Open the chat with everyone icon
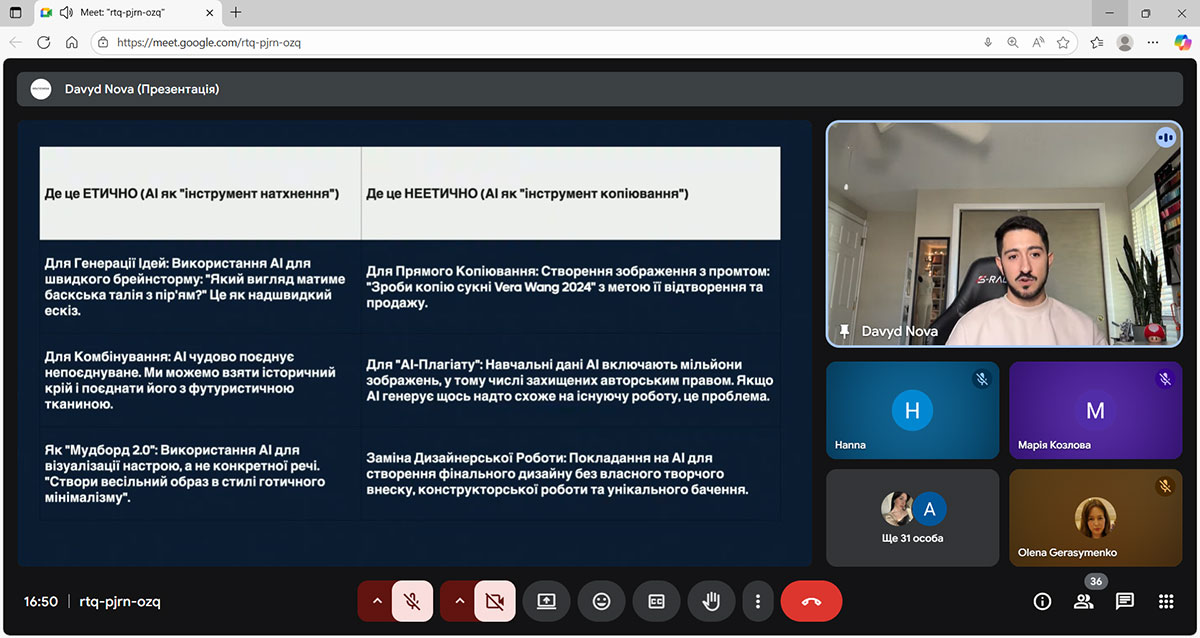Viewport: 1200px width, 638px height. [1124, 601]
